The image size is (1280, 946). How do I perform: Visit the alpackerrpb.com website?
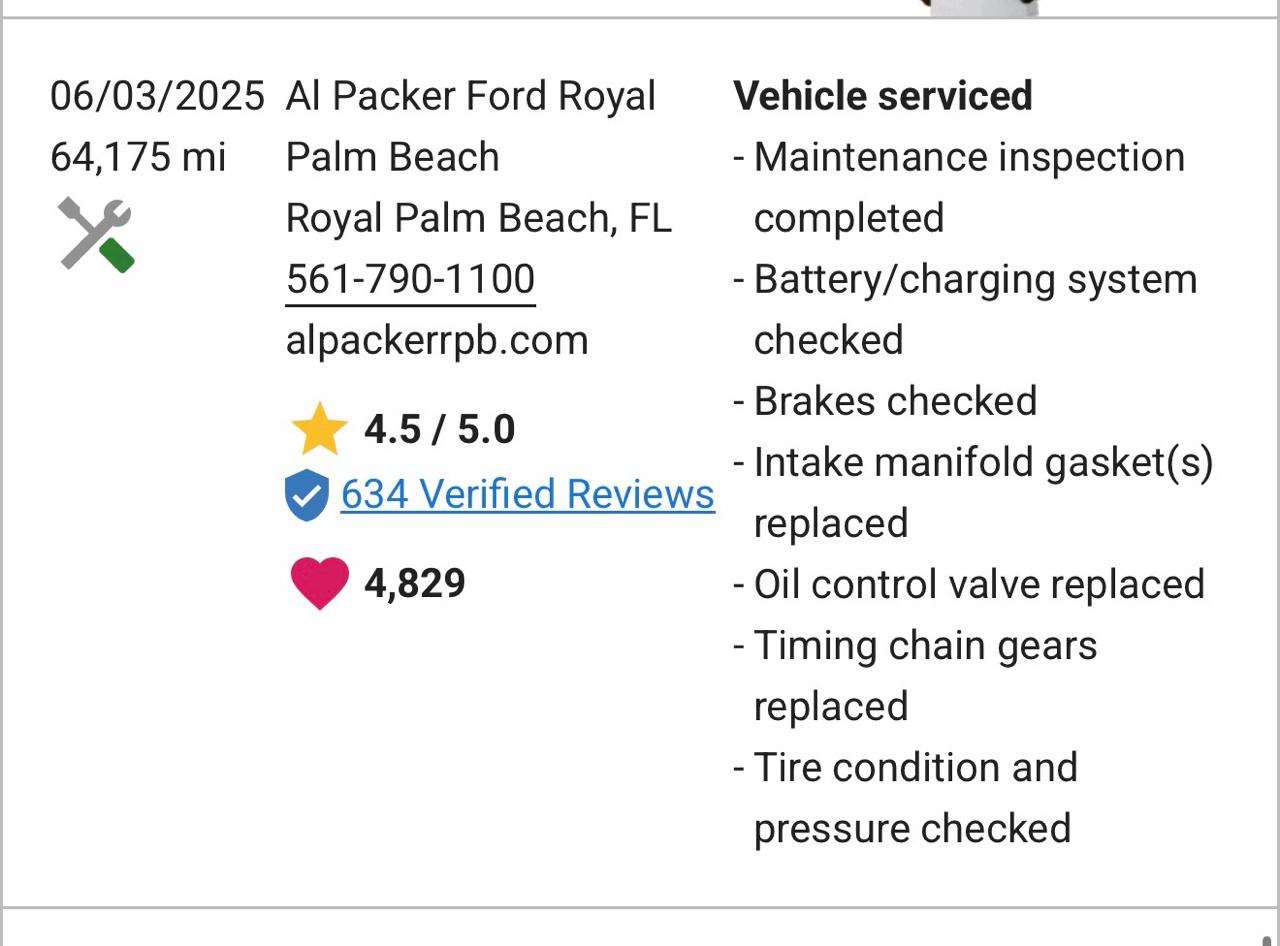pos(437,339)
